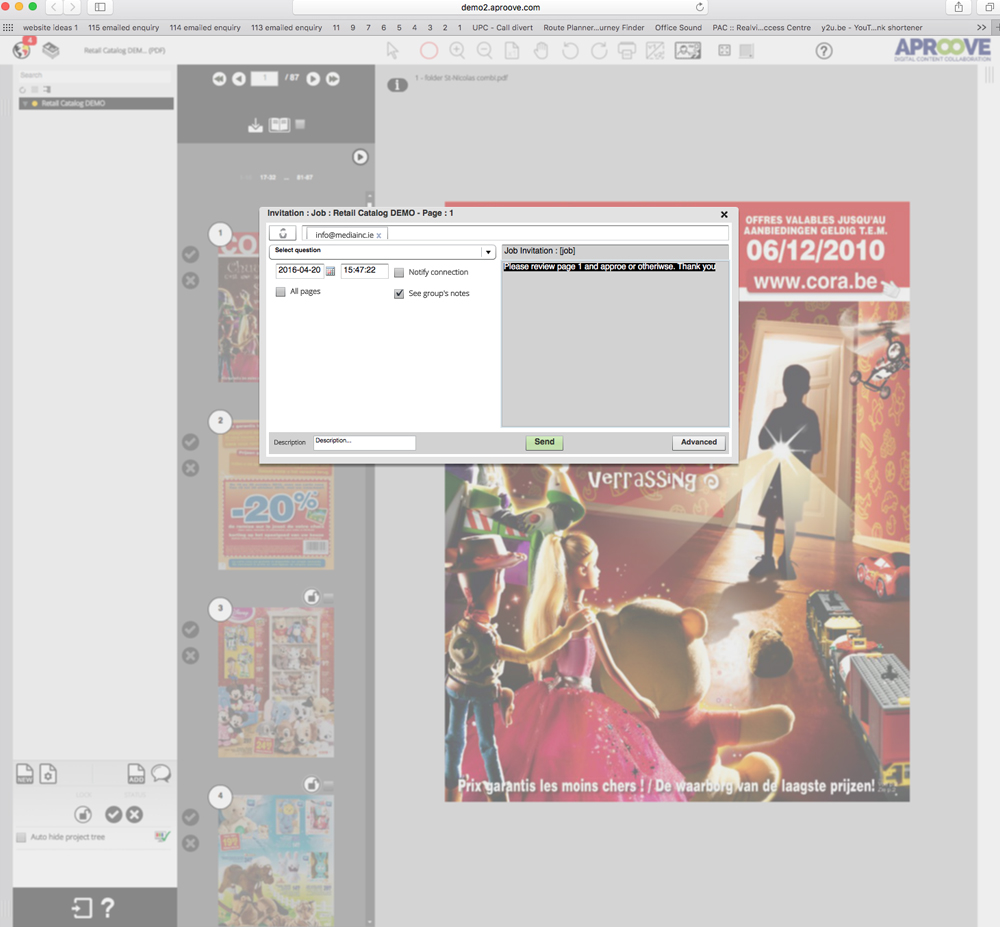
Task: Go to next page arrow in navigator
Action: click(313, 78)
